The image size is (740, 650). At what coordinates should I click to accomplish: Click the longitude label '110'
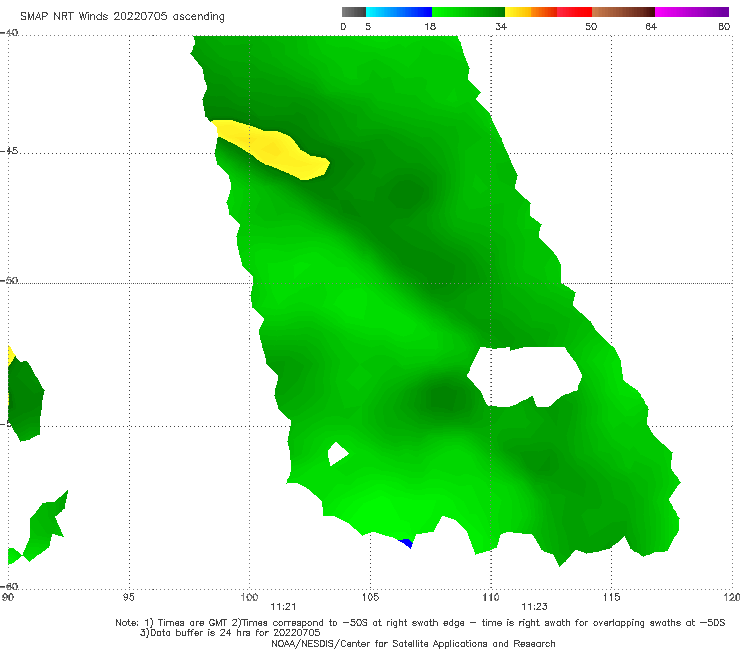coord(491,598)
